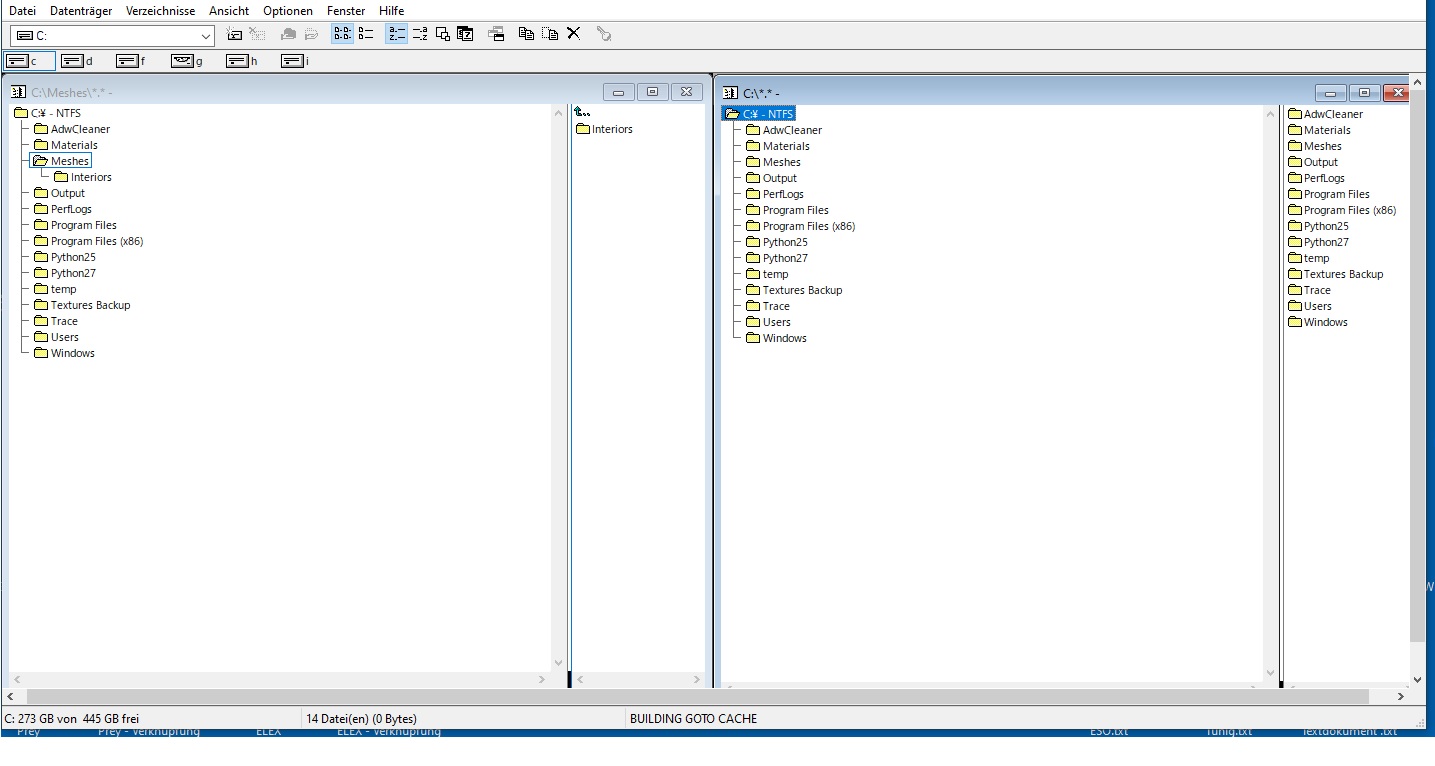1435x766 pixels.
Task: Click the sort by date toolbar icon
Action: pyautogui.click(x=465, y=34)
